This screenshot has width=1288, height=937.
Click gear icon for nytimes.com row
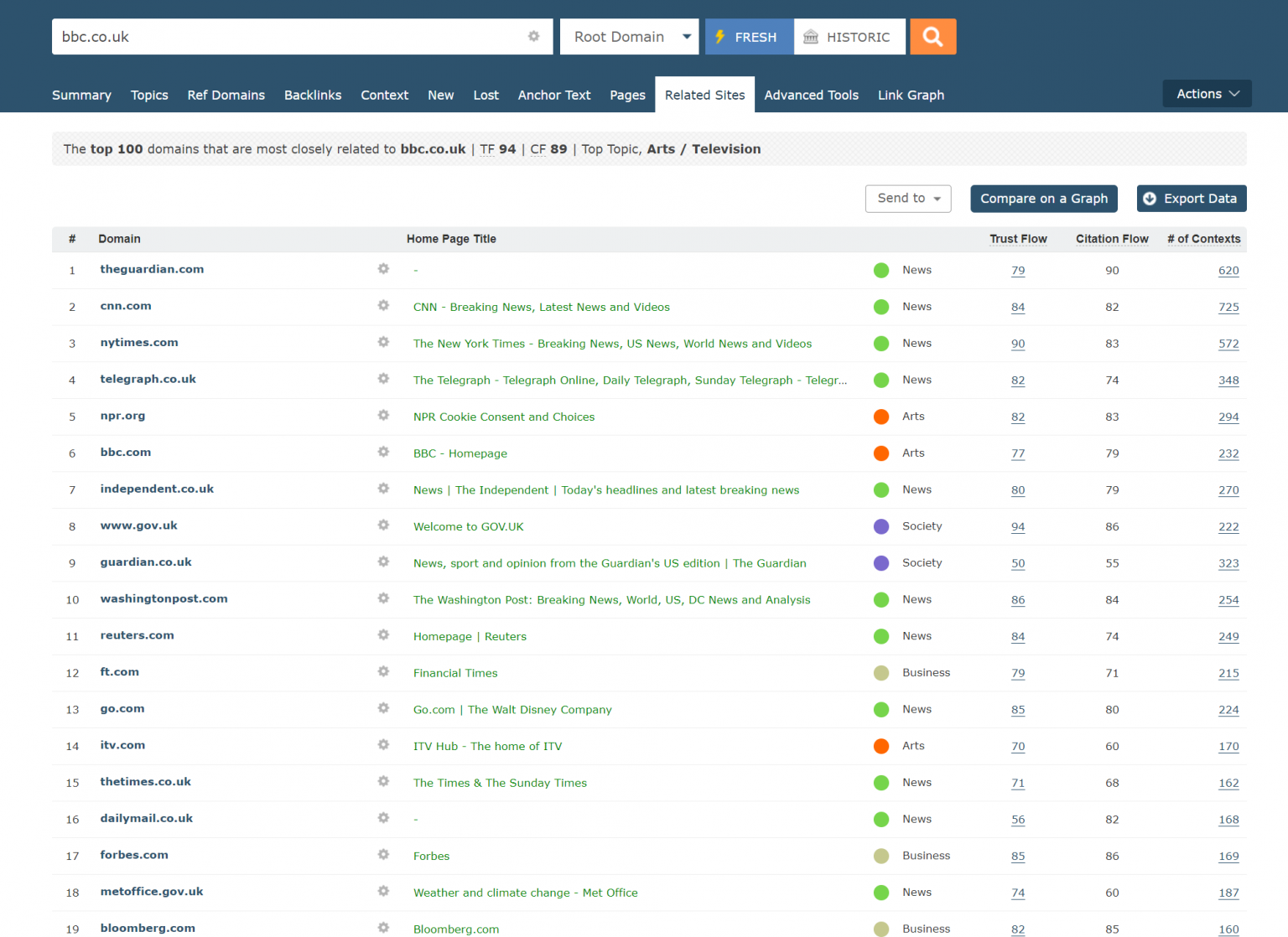tap(383, 342)
